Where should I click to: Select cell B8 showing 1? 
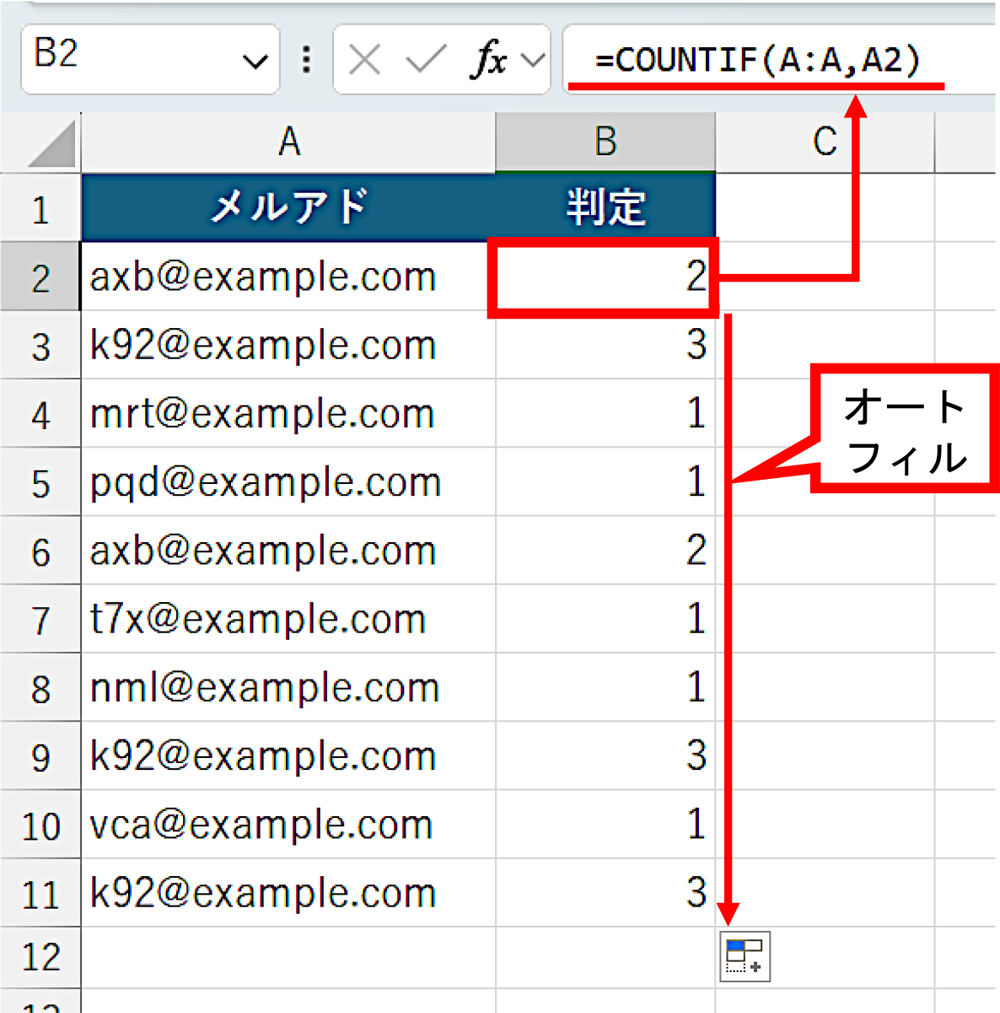point(605,687)
